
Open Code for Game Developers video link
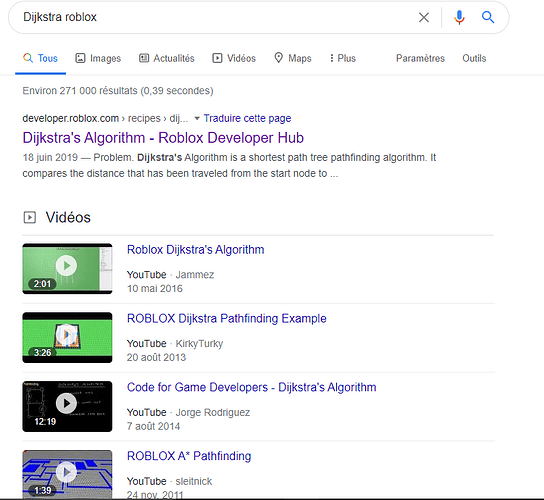pos(252,387)
